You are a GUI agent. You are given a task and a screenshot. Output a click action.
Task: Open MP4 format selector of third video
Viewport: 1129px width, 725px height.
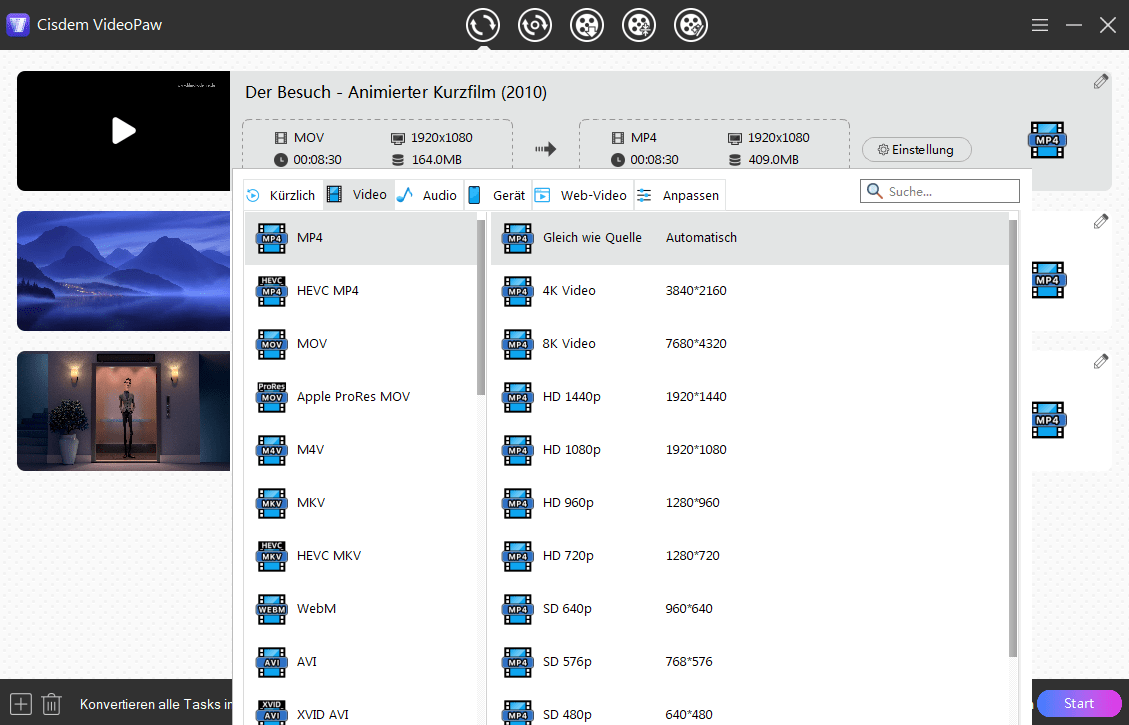coord(1047,420)
